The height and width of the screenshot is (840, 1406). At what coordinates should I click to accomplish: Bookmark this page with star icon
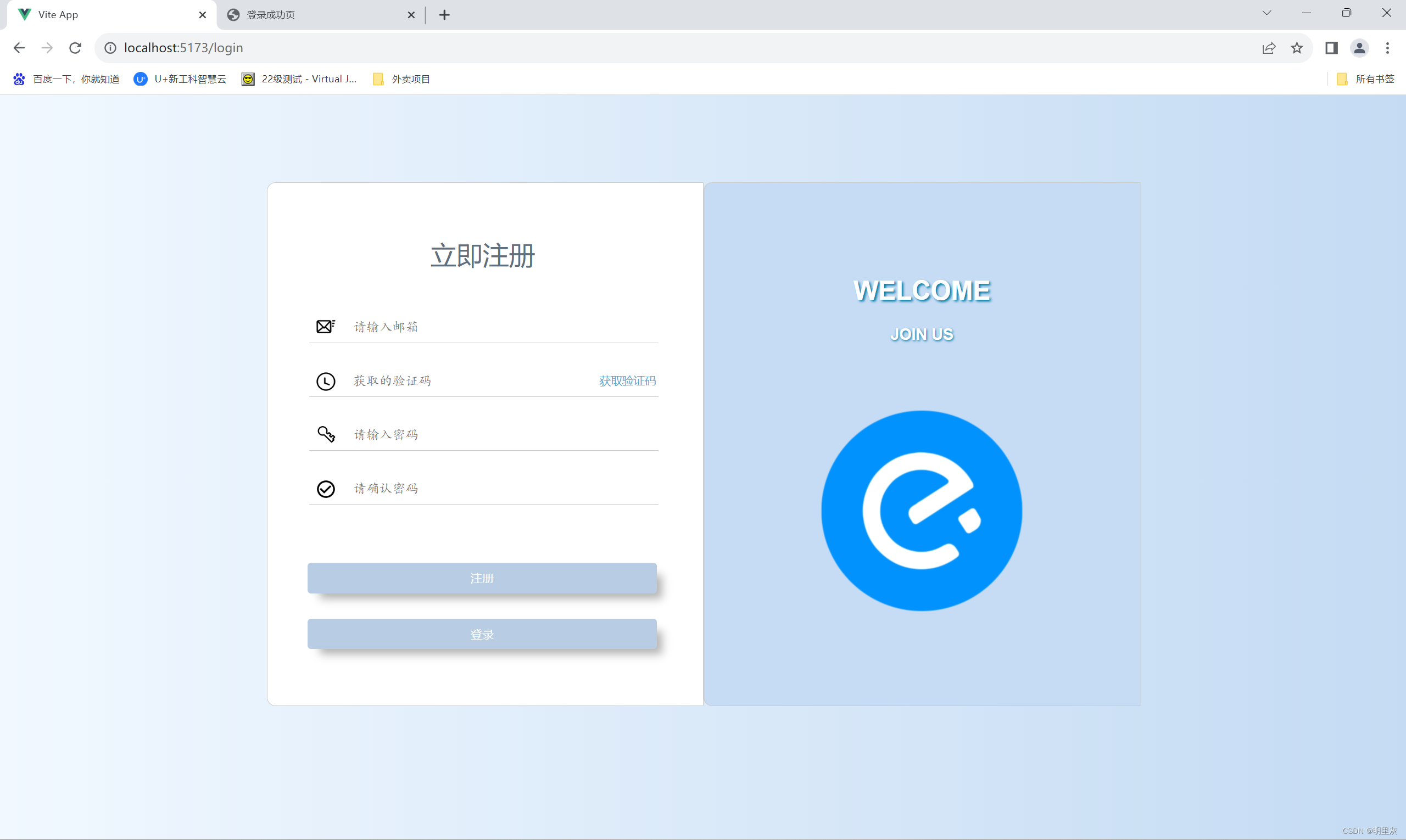click(x=1297, y=48)
